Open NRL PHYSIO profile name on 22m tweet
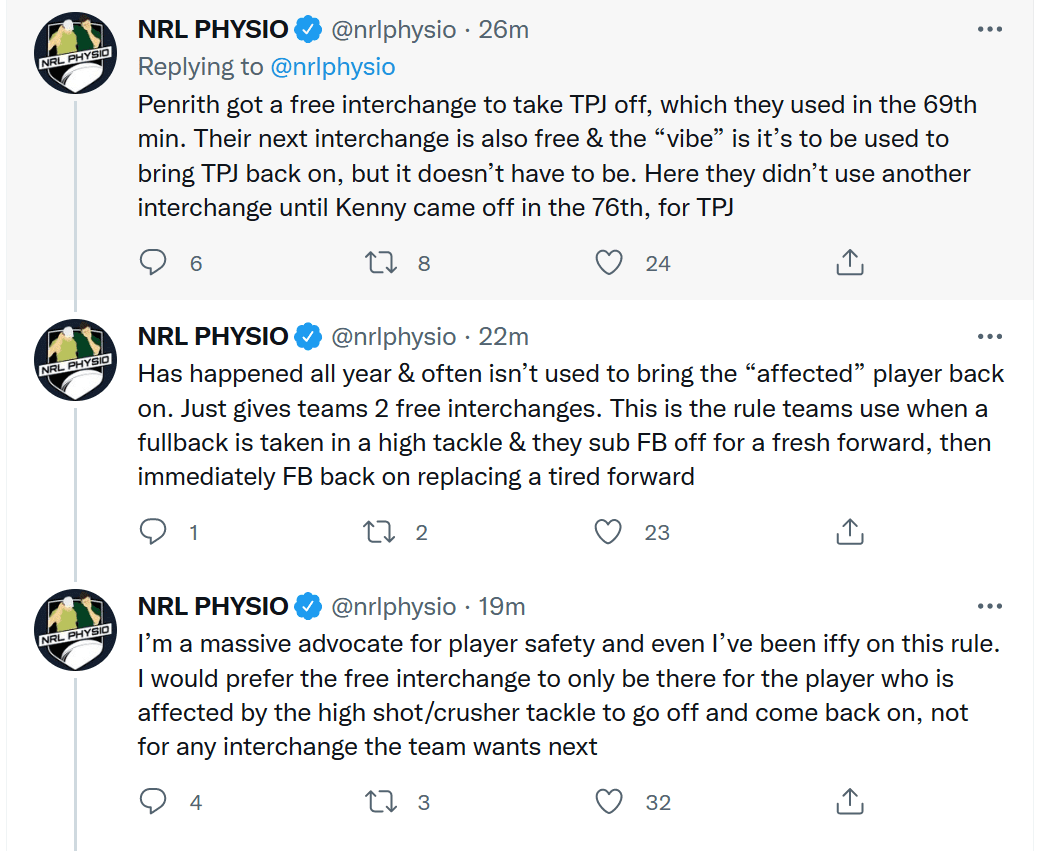The image size is (1049, 851). click(213, 337)
